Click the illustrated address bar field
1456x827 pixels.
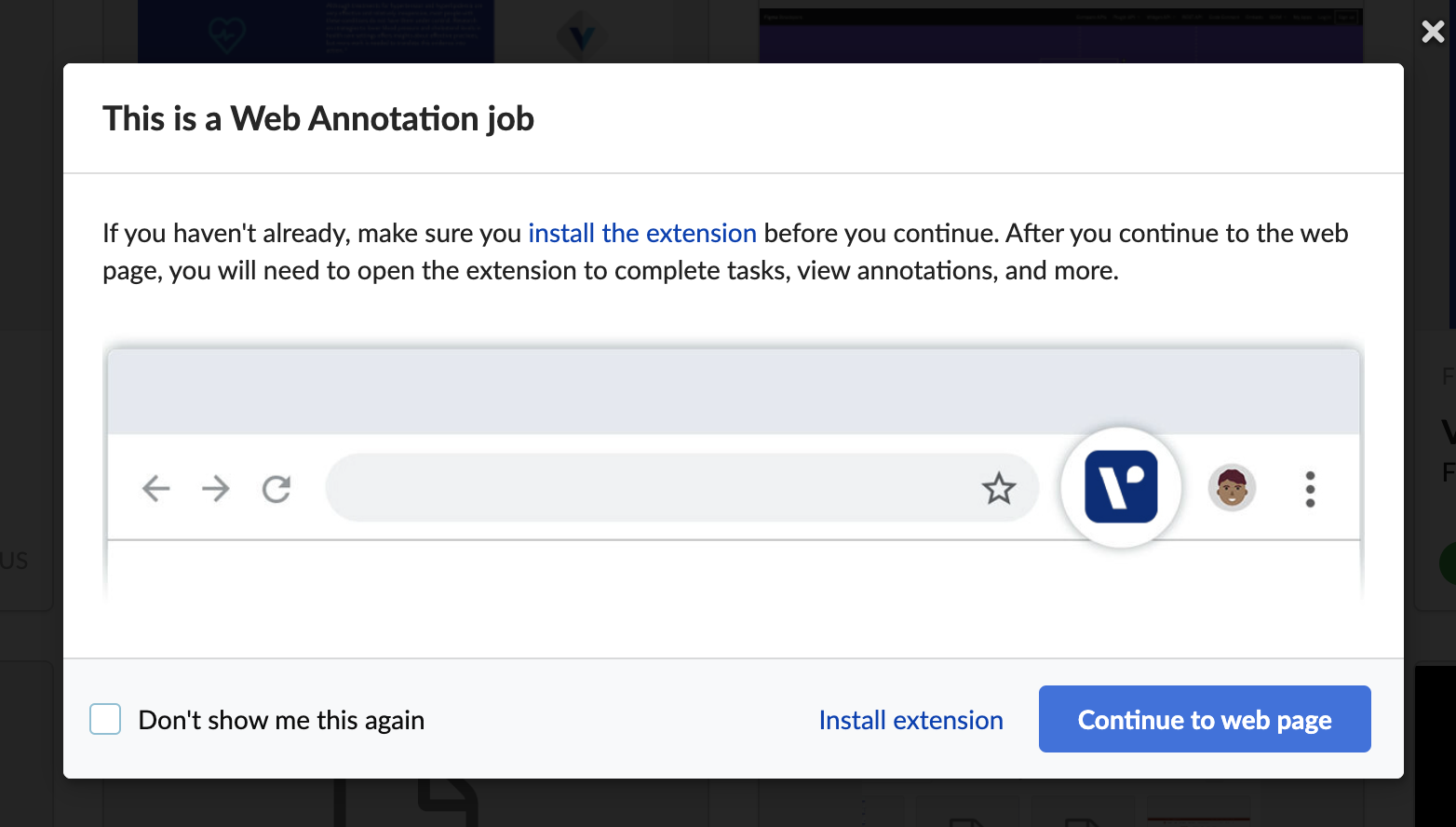[681, 488]
